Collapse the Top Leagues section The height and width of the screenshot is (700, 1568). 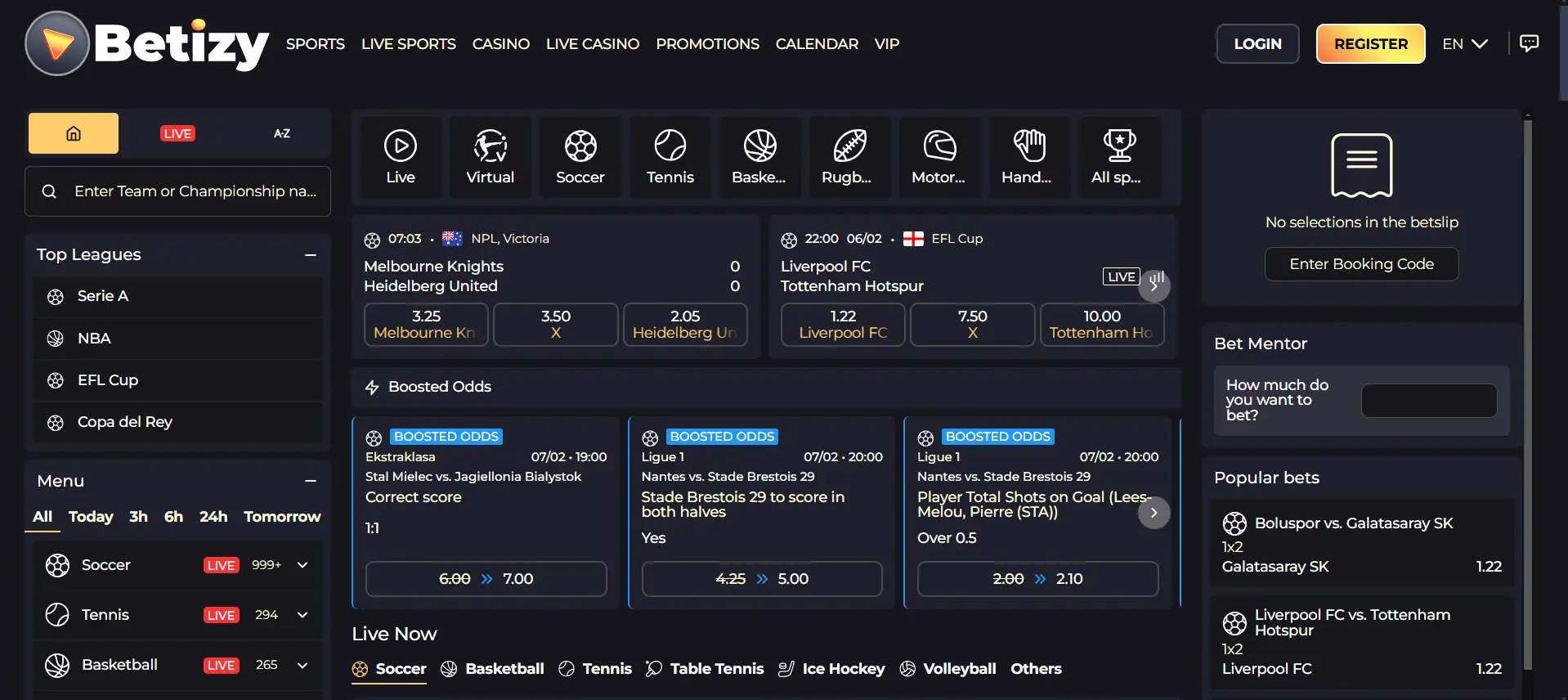click(x=311, y=255)
